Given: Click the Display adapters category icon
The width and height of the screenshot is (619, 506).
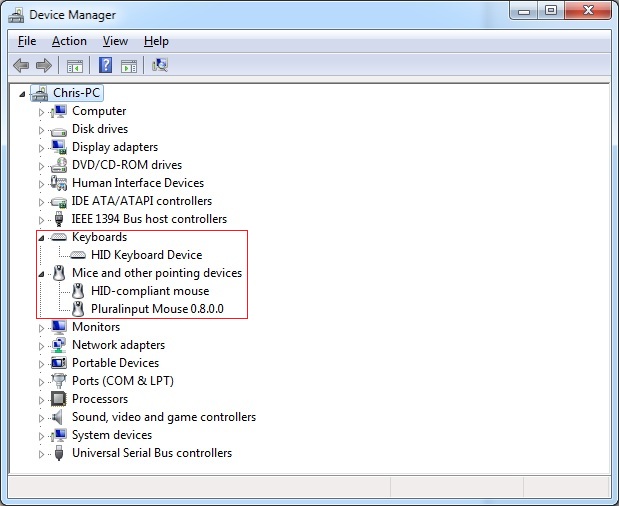Looking at the screenshot, I should (x=59, y=147).
